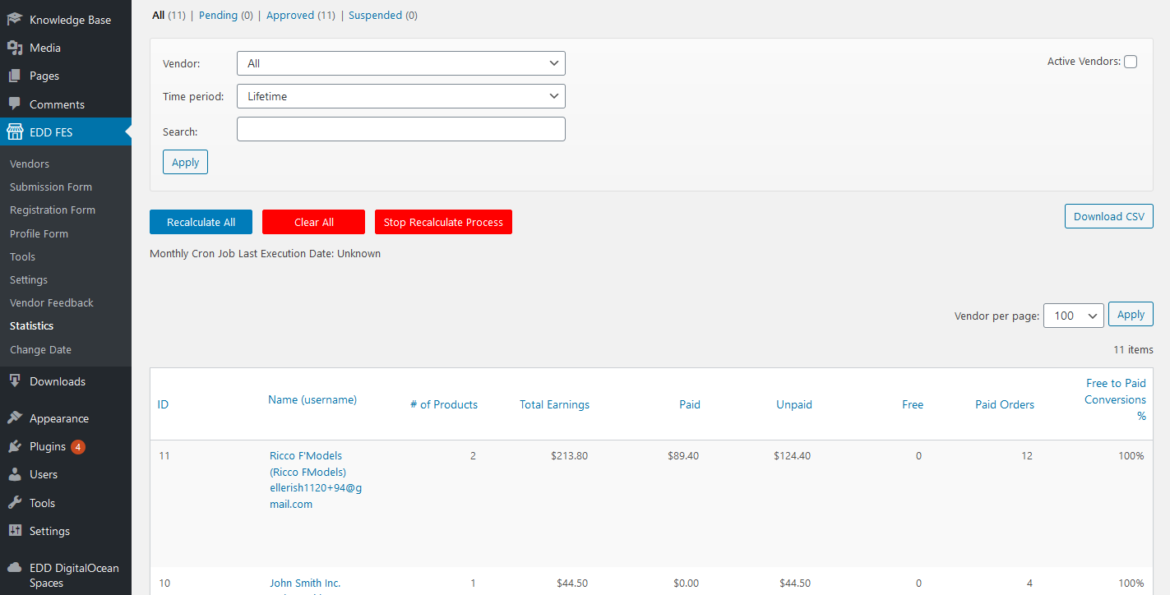Open Downloads from the sidebar icon
The height and width of the screenshot is (595, 1170).
[15, 381]
